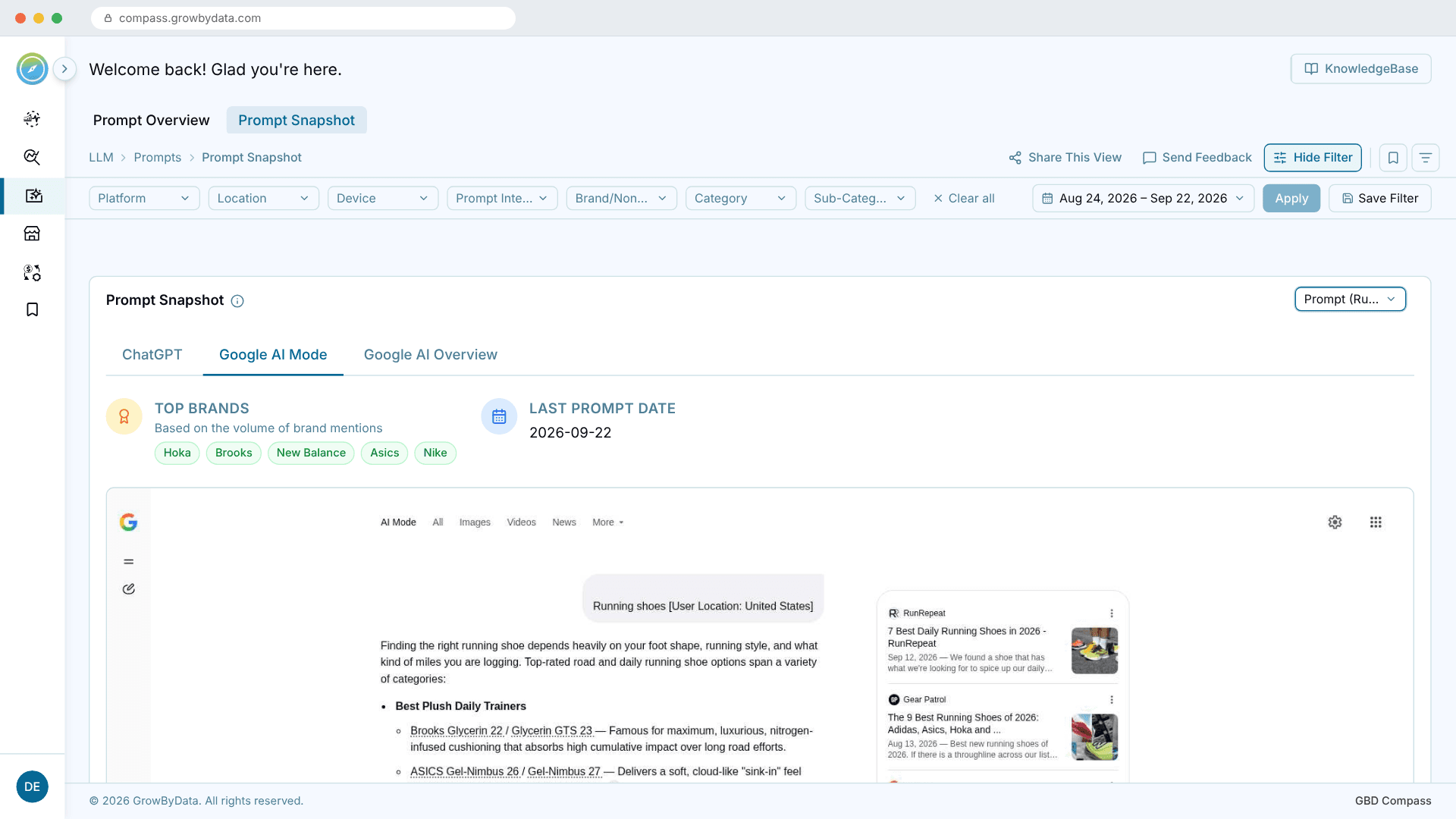1456x819 pixels.
Task: Switch to the ChatGPT tab
Action: click(152, 355)
